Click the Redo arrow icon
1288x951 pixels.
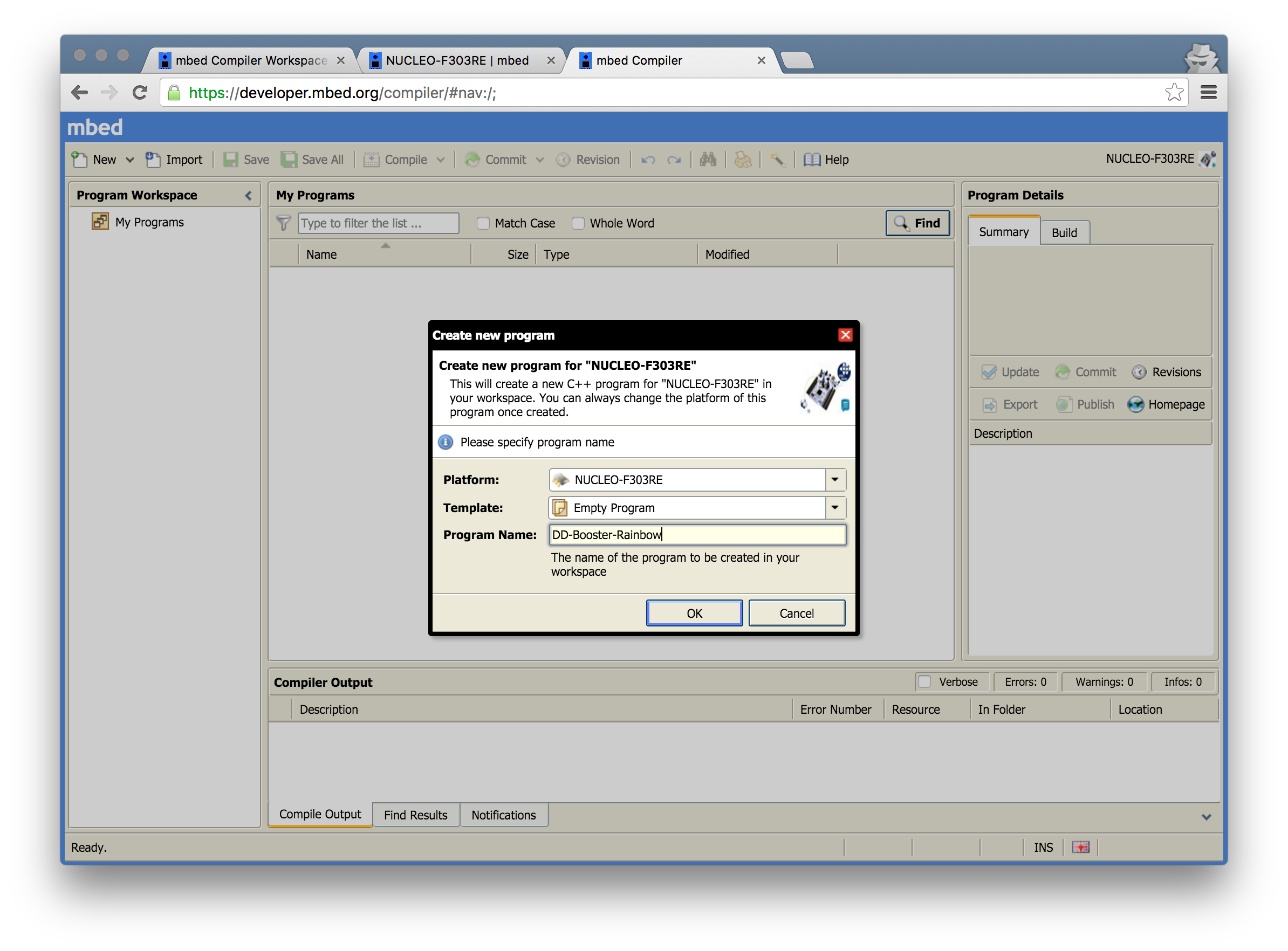click(674, 160)
